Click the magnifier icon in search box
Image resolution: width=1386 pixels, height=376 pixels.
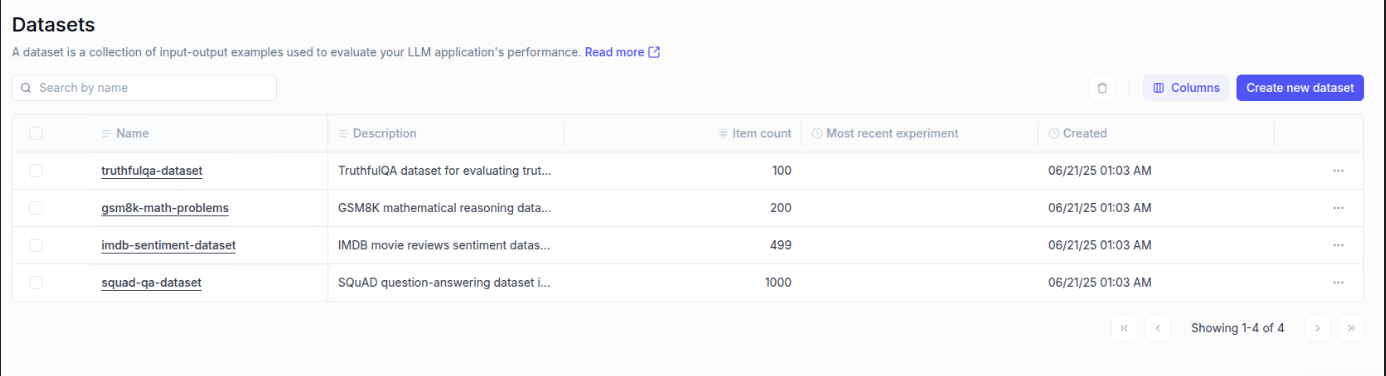click(26, 88)
